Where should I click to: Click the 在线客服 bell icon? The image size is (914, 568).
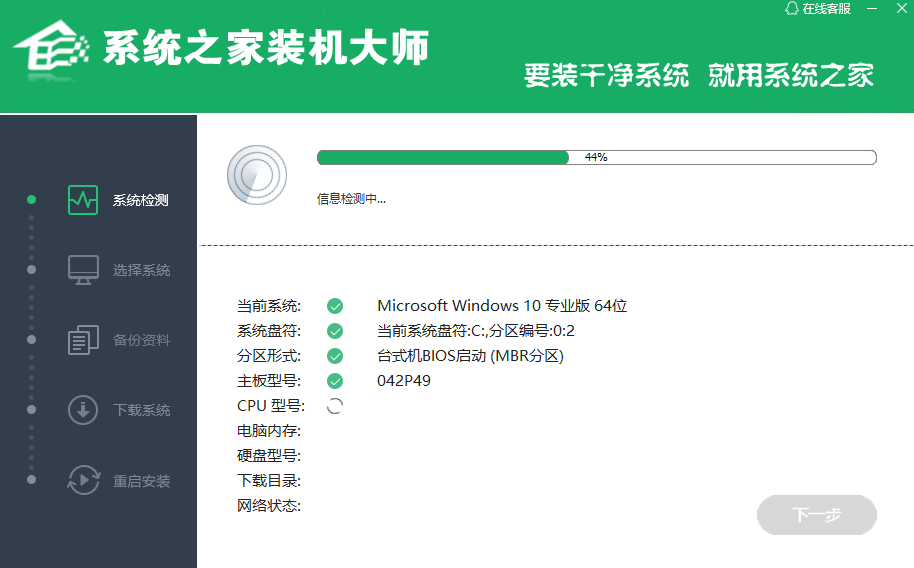[x=792, y=8]
